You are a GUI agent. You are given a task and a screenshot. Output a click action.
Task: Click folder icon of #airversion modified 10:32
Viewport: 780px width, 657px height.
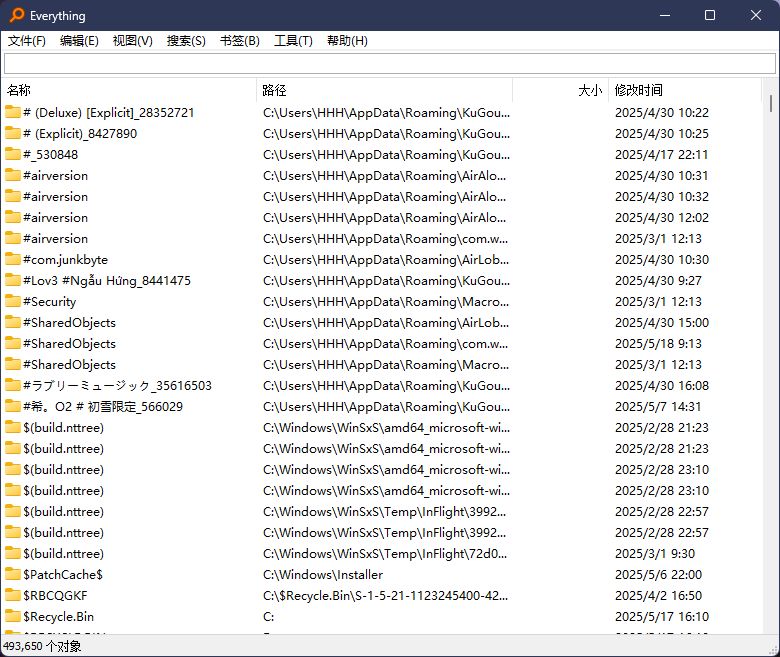[12, 196]
